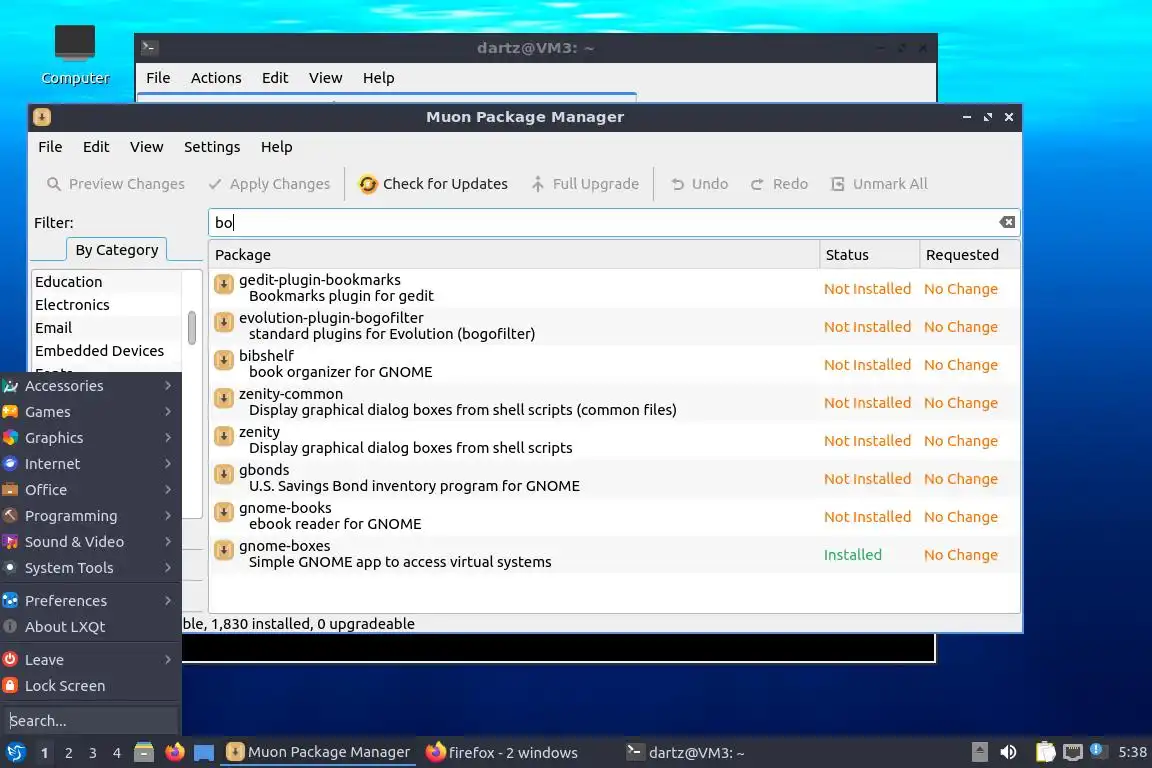Click Full Upgrade in the toolbar
The width and height of the screenshot is (1152, 768).
click(585, 184)
